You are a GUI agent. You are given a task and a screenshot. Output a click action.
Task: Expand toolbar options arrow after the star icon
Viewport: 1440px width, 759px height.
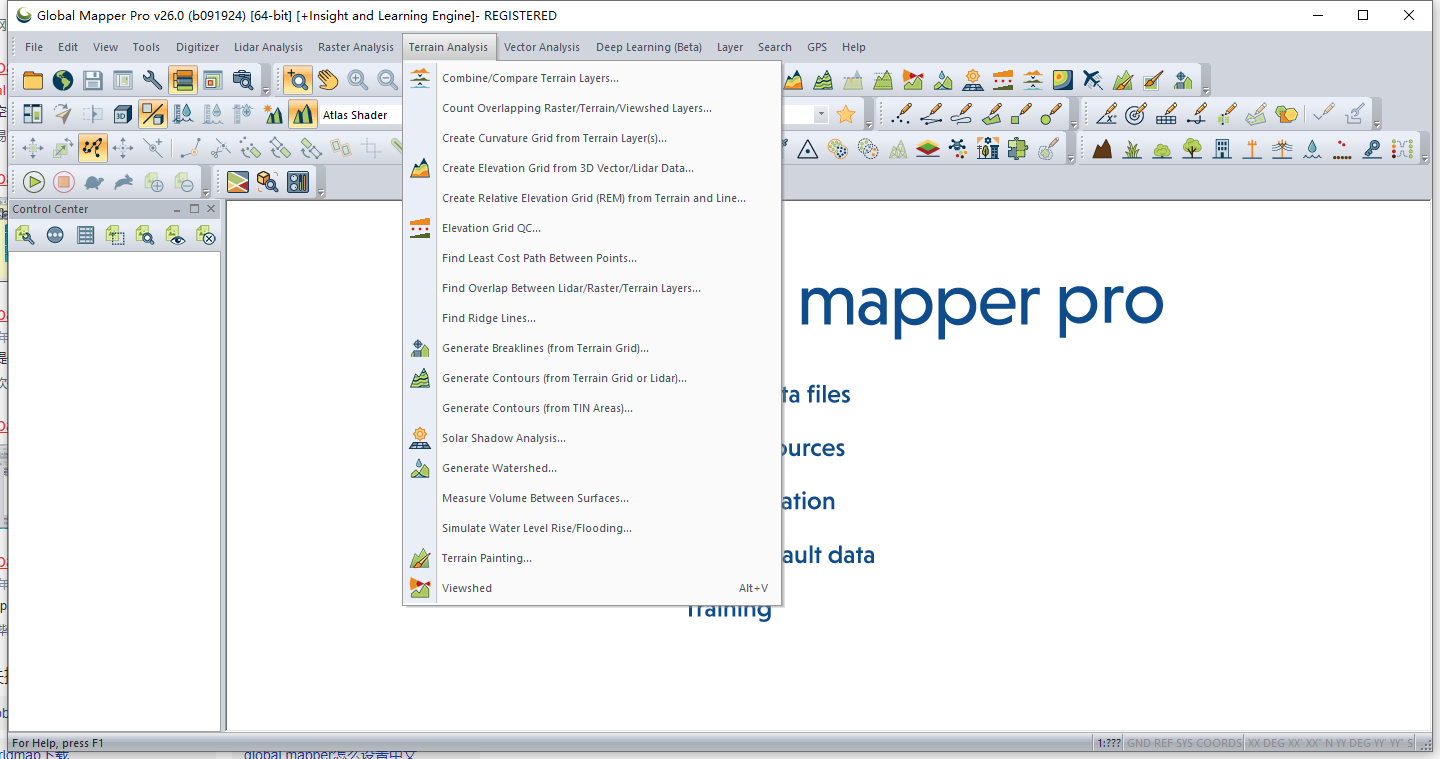(x=869, y=124)
